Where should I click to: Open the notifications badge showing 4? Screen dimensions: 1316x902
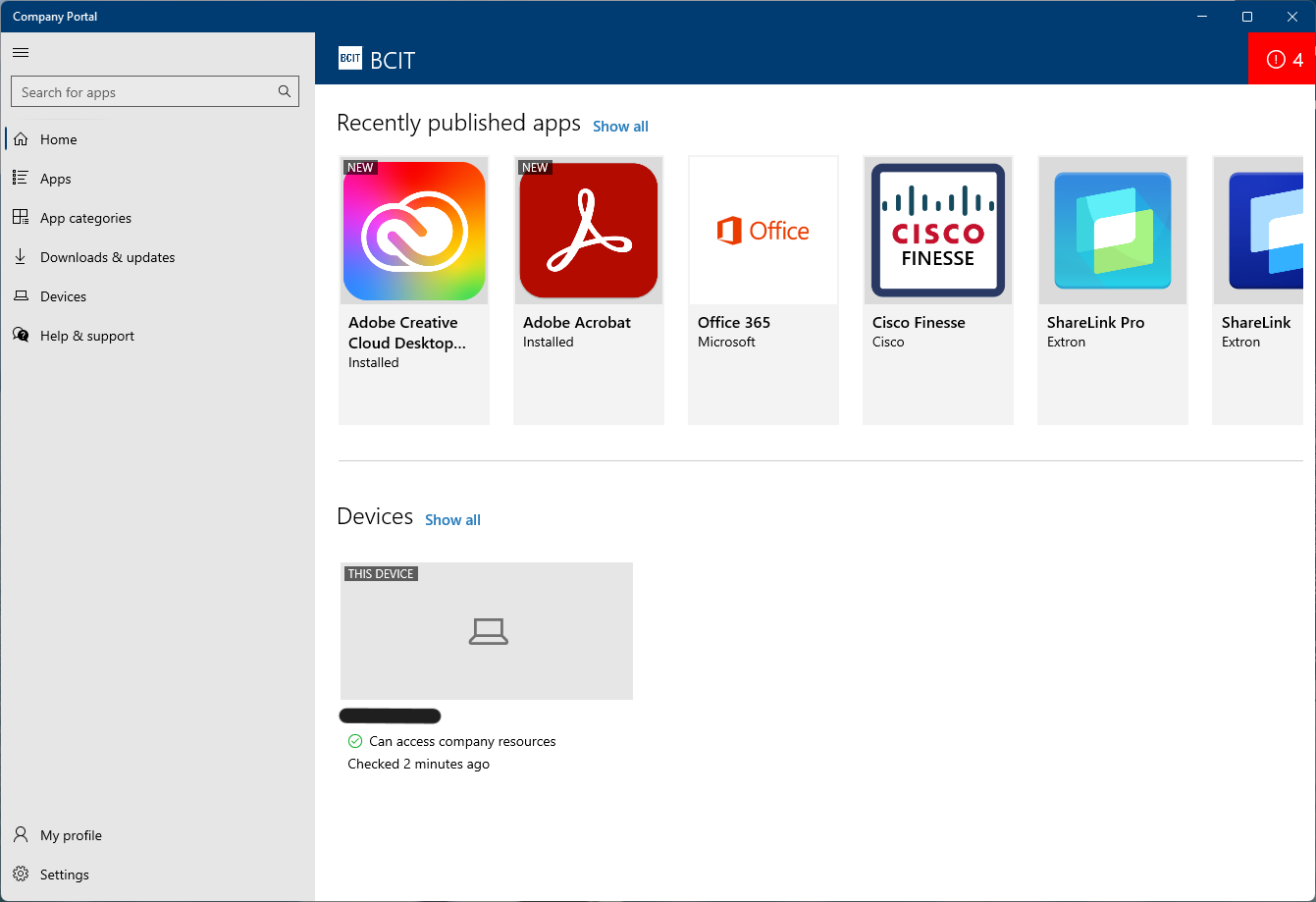[x=1282, y=59]
